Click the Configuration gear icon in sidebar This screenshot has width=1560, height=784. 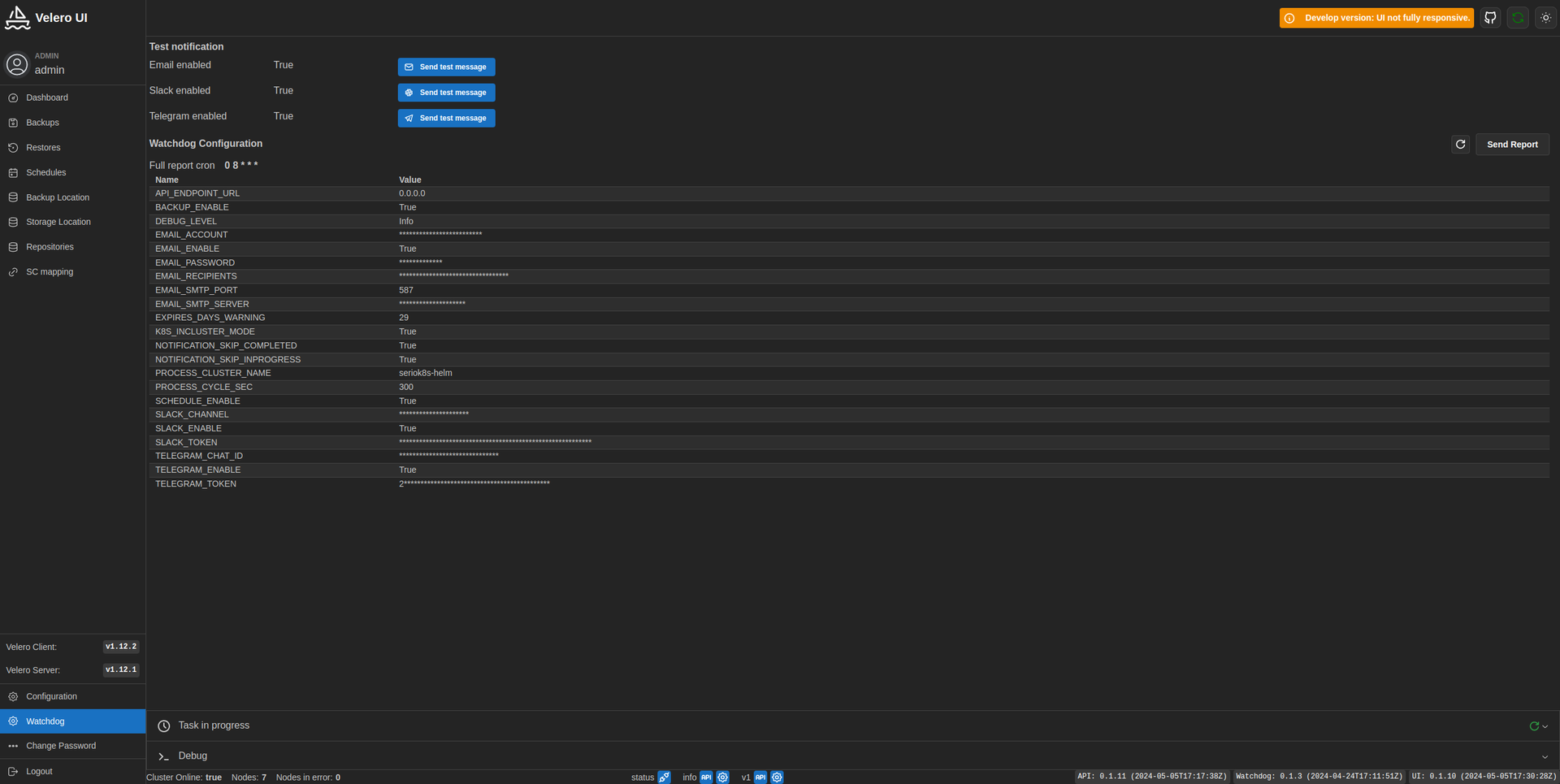[13, 696]
